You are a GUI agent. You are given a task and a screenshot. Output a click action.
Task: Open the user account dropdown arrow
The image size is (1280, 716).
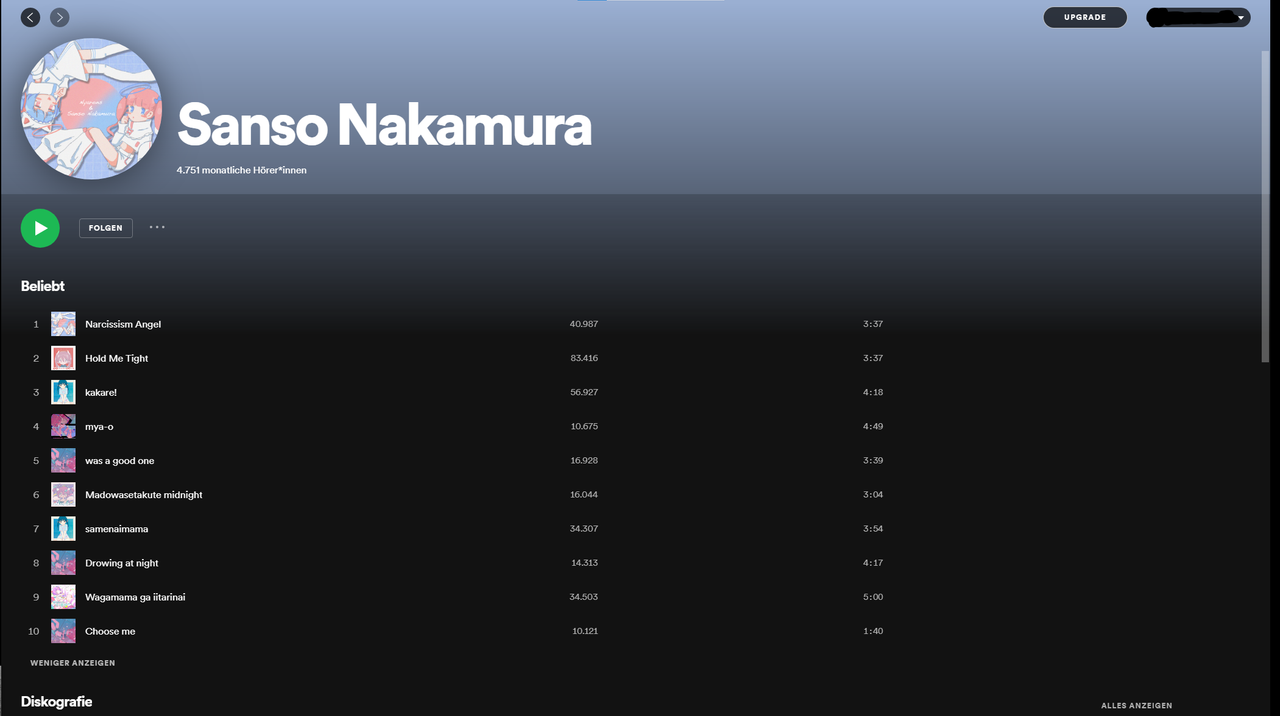click(1241, 18)
